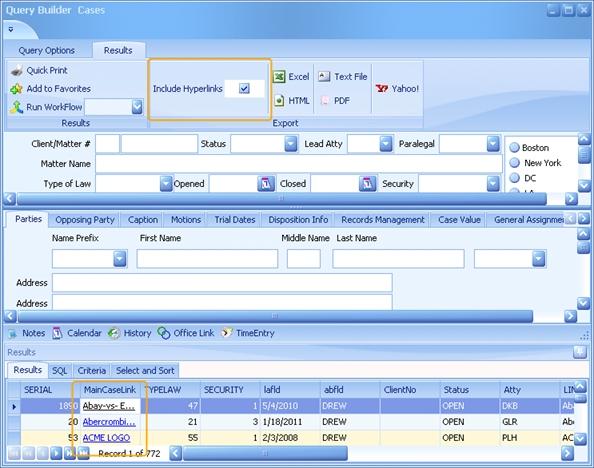This screenshot has width=594, height=468.
Task: Open the Case Value tab
Action: (x=459, y=220)
